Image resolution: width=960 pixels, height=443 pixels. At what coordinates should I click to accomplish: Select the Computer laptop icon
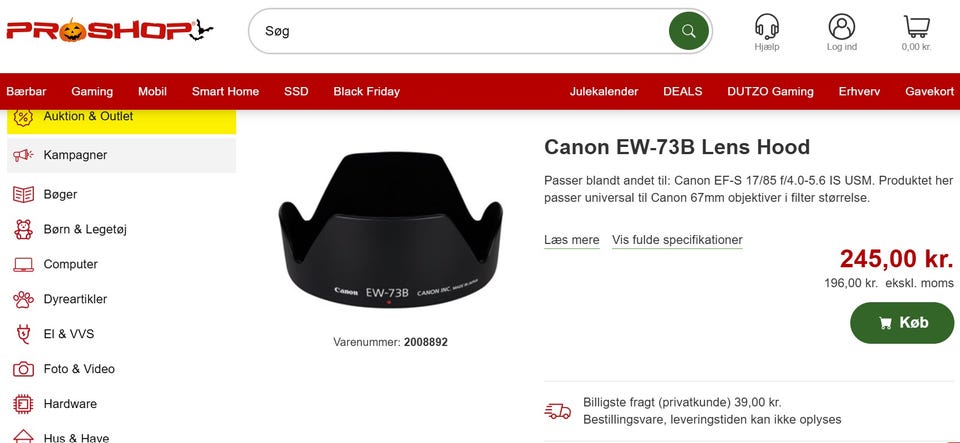coord(23,264)
